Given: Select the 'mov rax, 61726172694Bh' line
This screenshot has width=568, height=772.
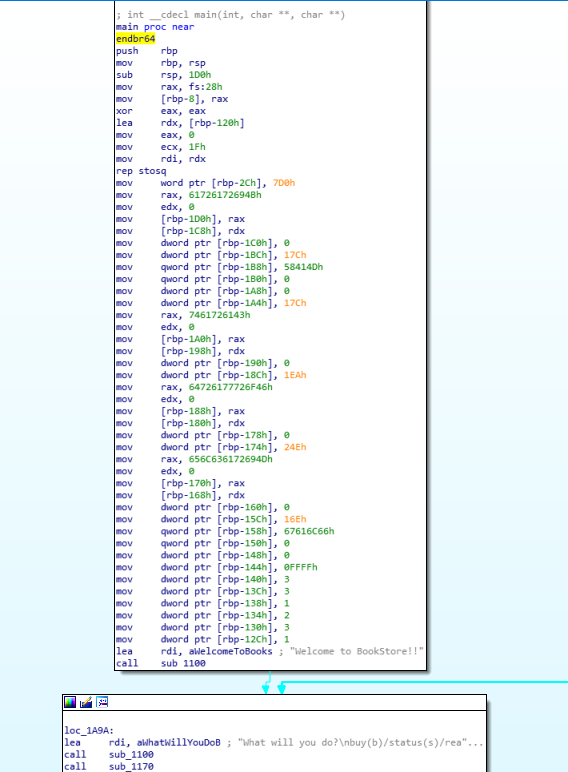Looking at the screenshot, I should (x=189, y=195).
